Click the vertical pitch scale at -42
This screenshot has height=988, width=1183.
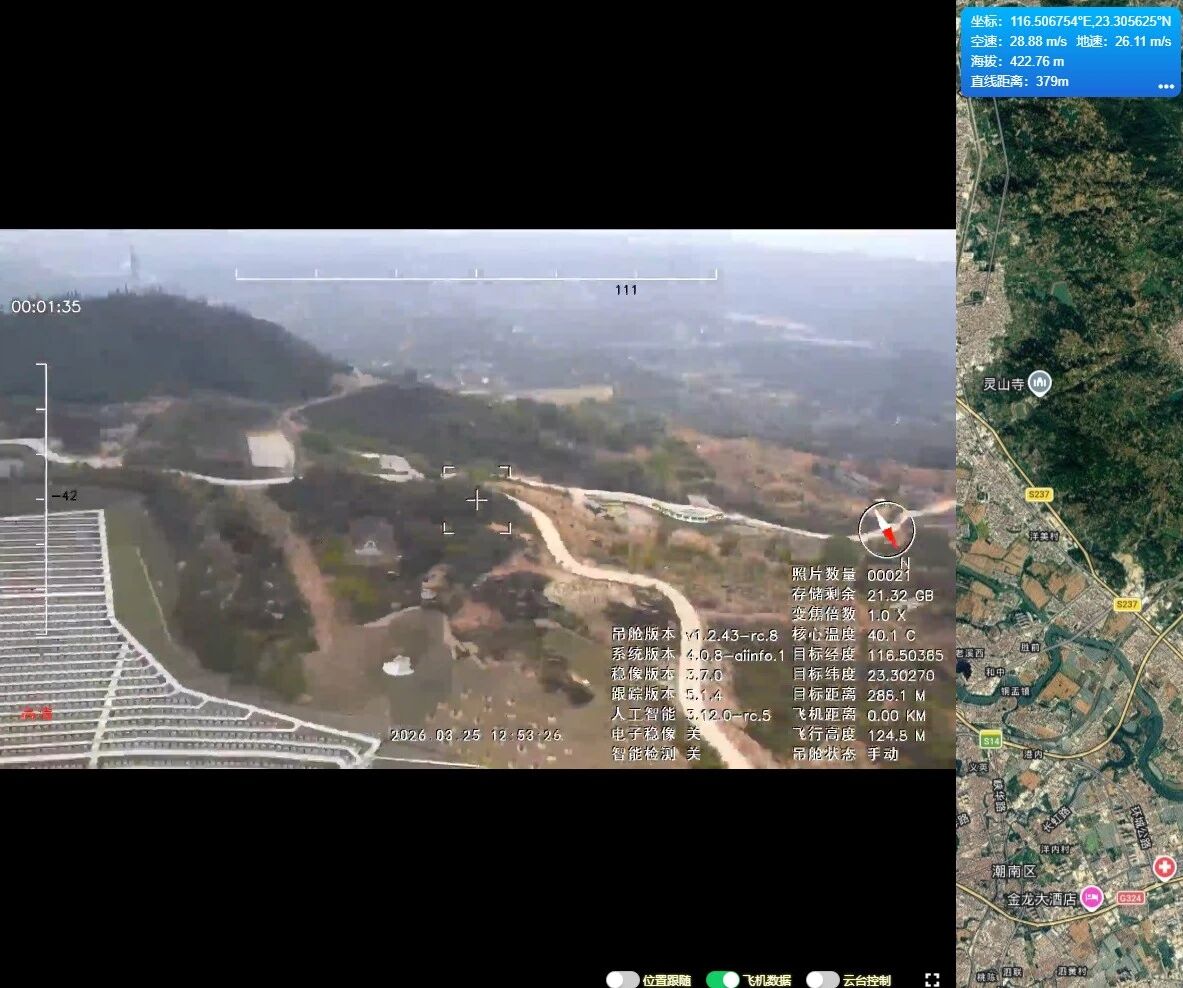43,497
